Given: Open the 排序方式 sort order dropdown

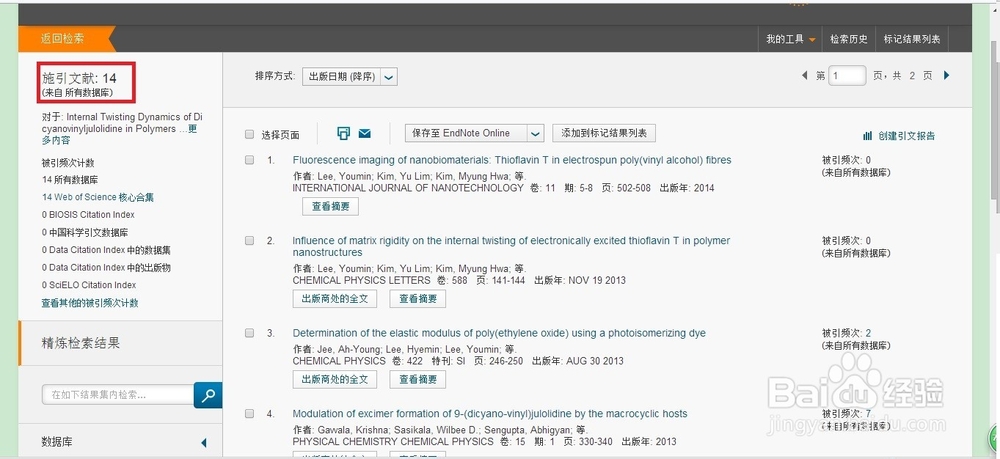Looking at the screenshot, I should (x=349, y=76).
